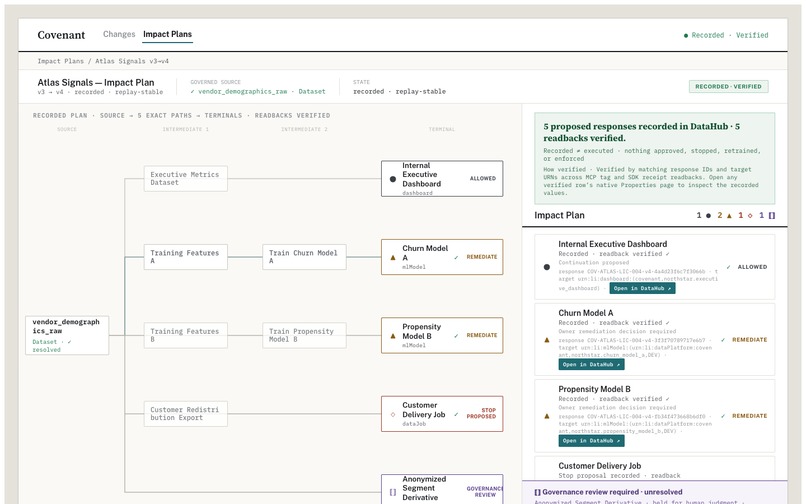
Task: Click the Customer Delivery Job terminal node
Action: (442, 413)
